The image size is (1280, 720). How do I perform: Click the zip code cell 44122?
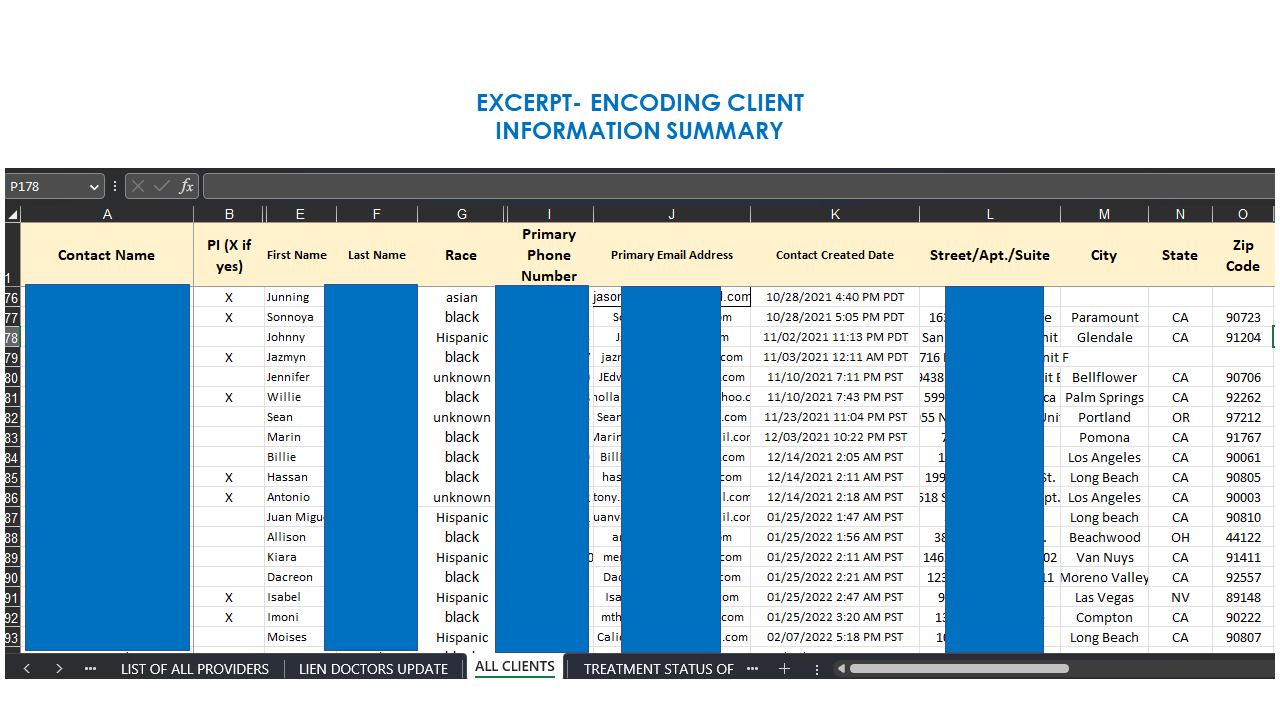[x=1243, y=537]
